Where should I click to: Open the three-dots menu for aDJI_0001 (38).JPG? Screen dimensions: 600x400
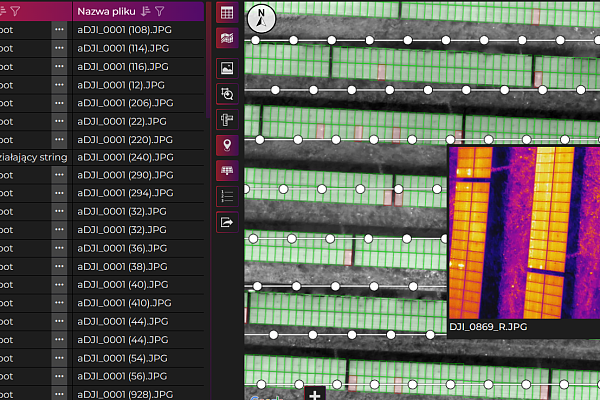[x=59, y=266]
